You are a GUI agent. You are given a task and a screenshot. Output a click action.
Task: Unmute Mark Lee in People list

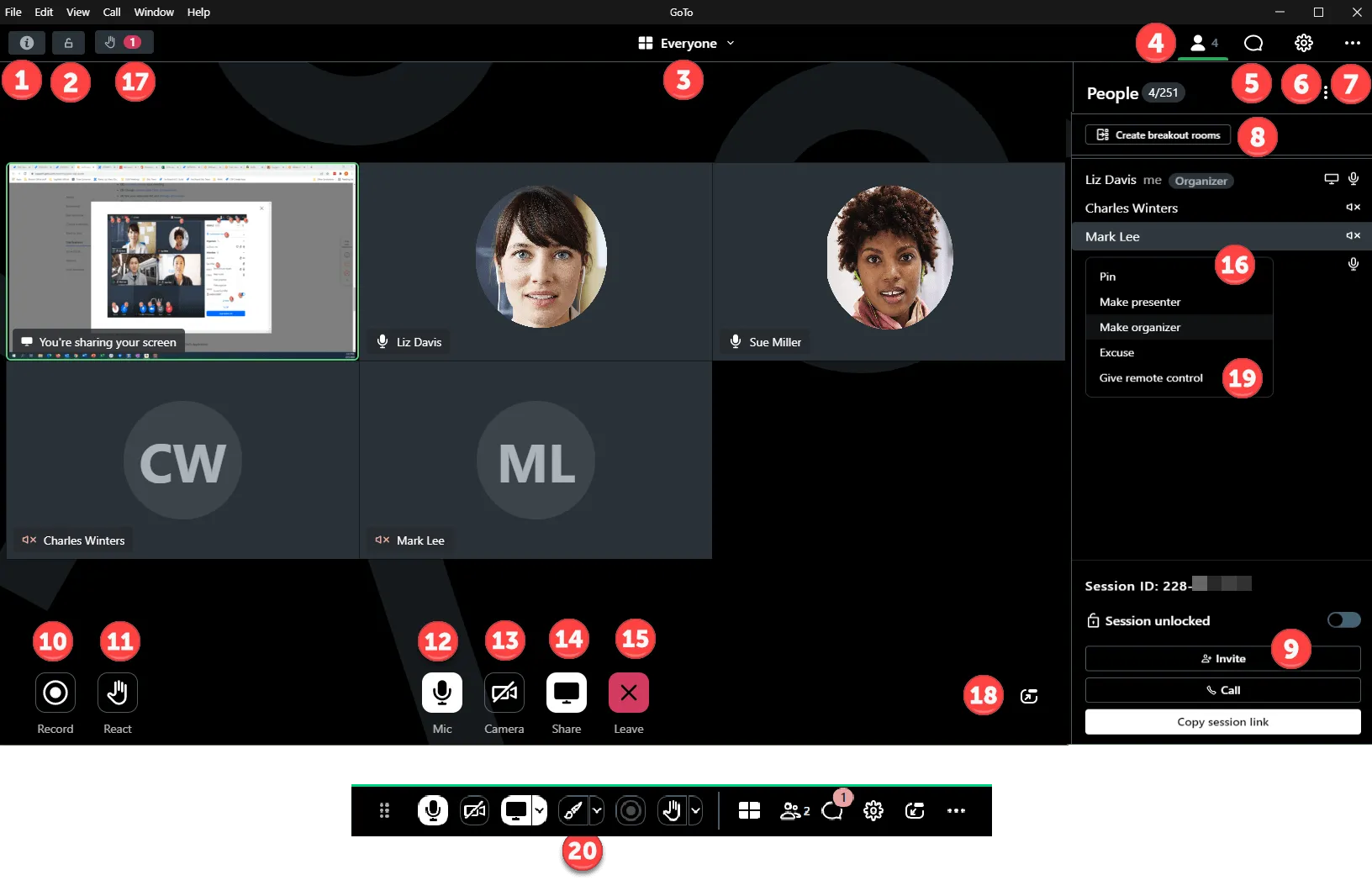point(1353,236)
